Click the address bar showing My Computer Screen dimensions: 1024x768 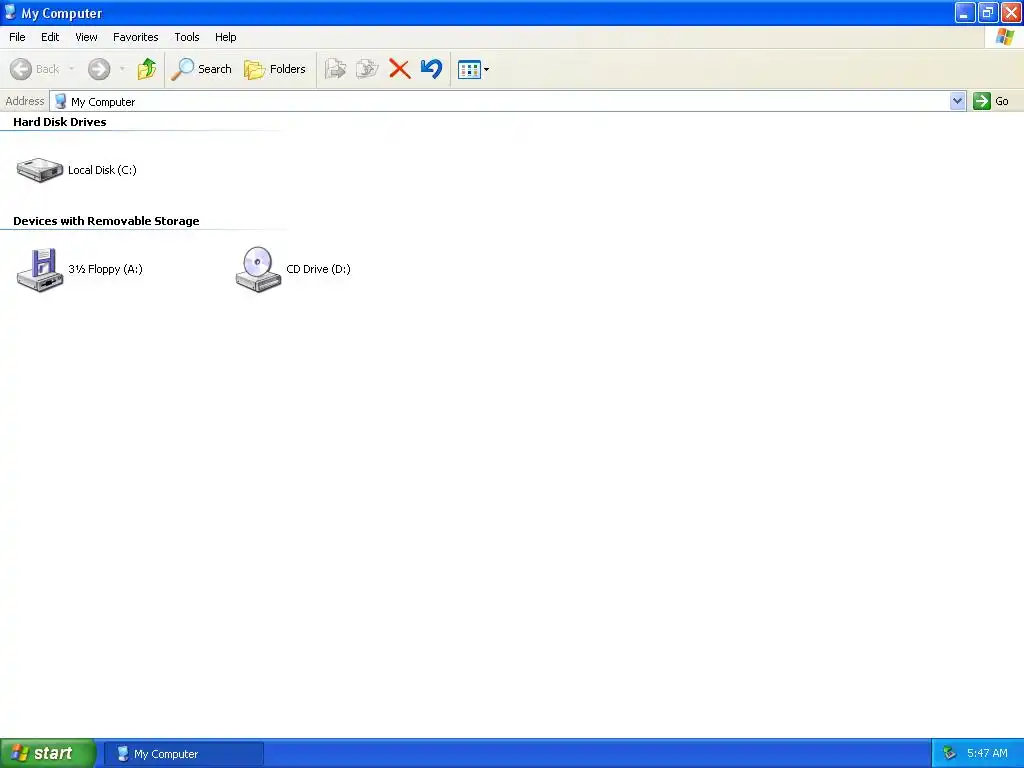pos(500,101)
